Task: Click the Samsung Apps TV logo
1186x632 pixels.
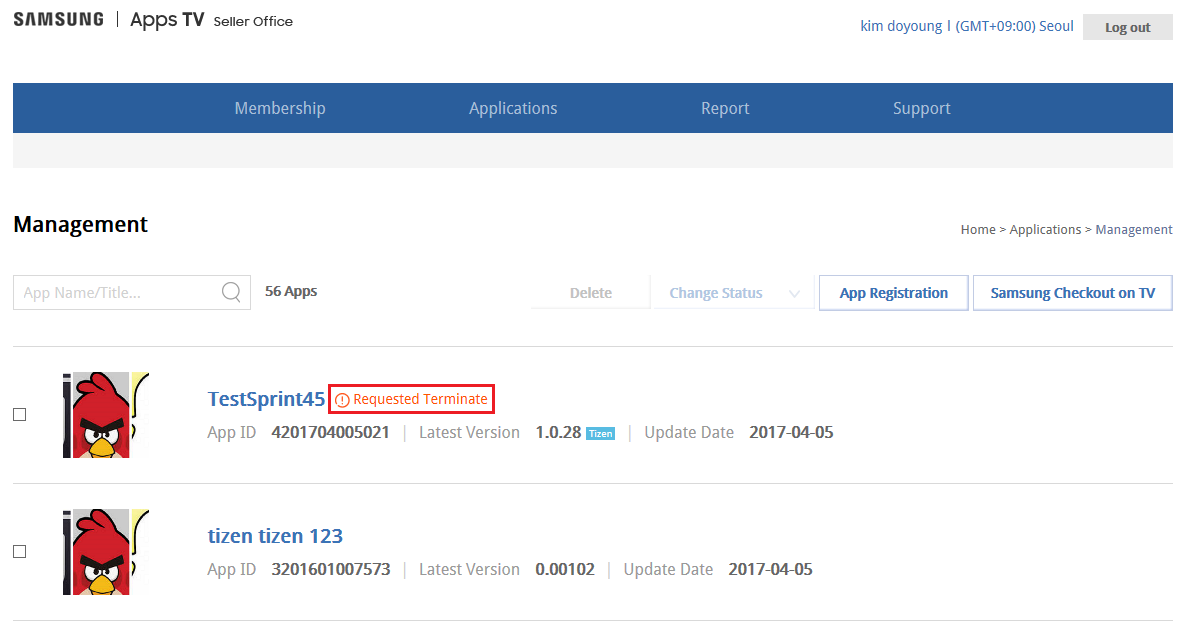Action: 109,20
